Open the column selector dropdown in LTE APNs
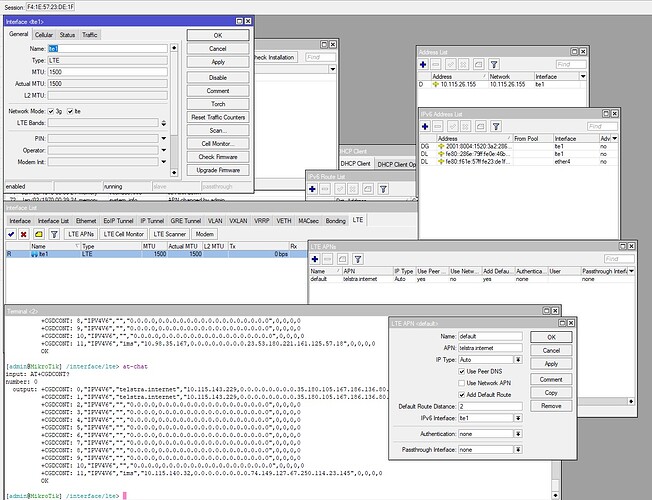Image resolution: width=652 pixels, height=500 pixels. pyautogui.click(x=631, y=271)
